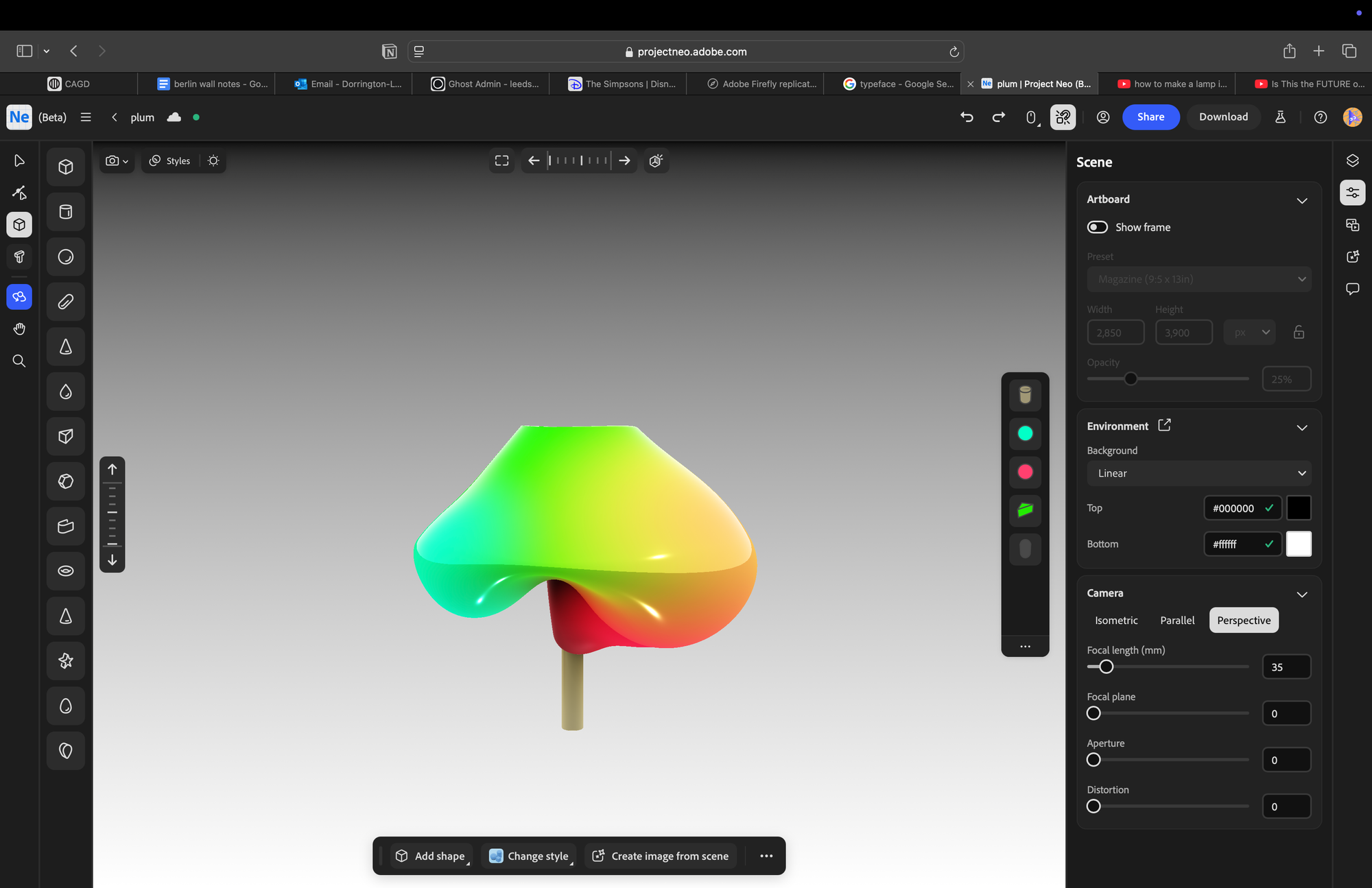Click Add shape button

point(432,856)
